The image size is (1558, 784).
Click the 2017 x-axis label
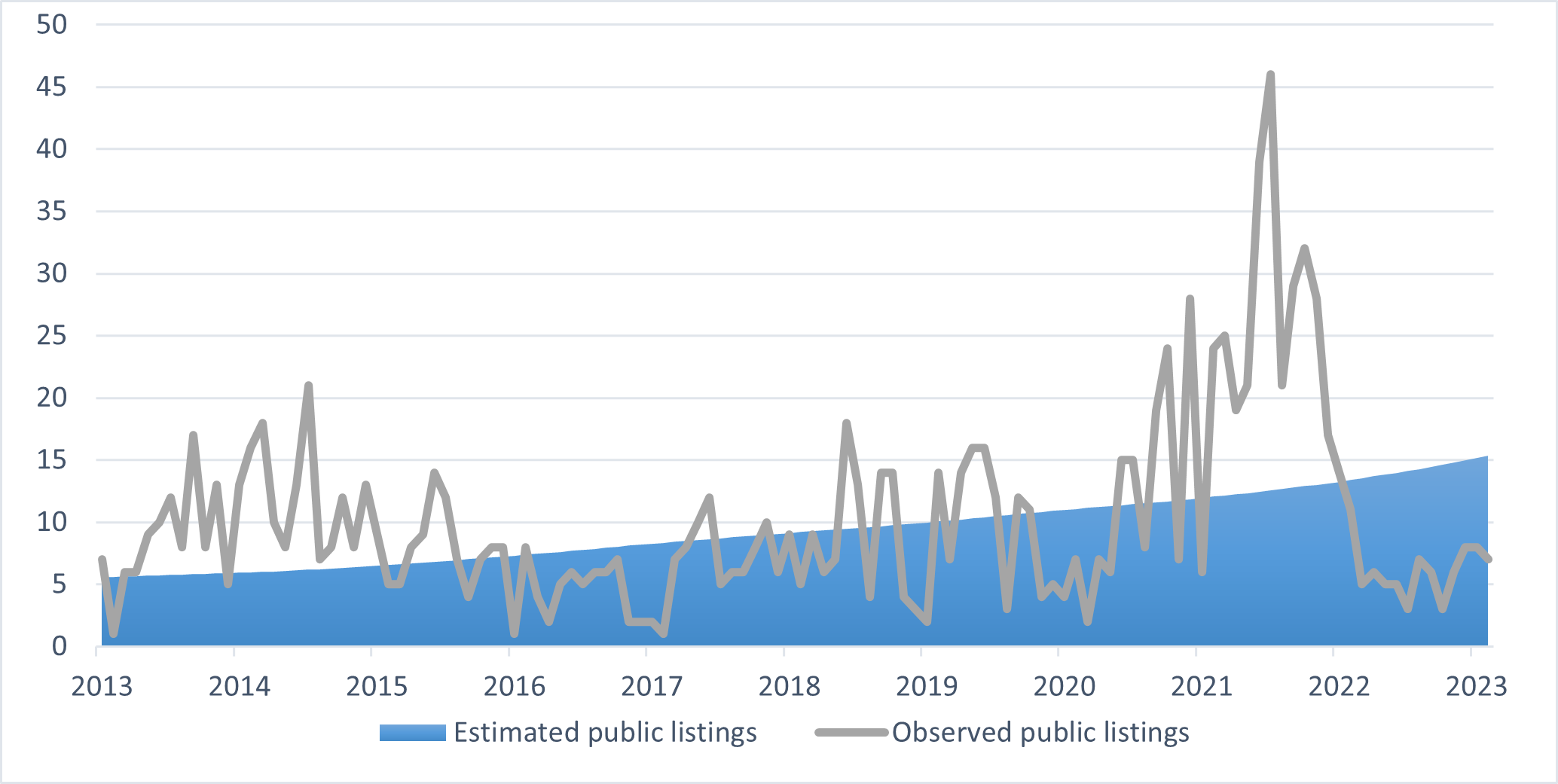[x=652, y=687]
